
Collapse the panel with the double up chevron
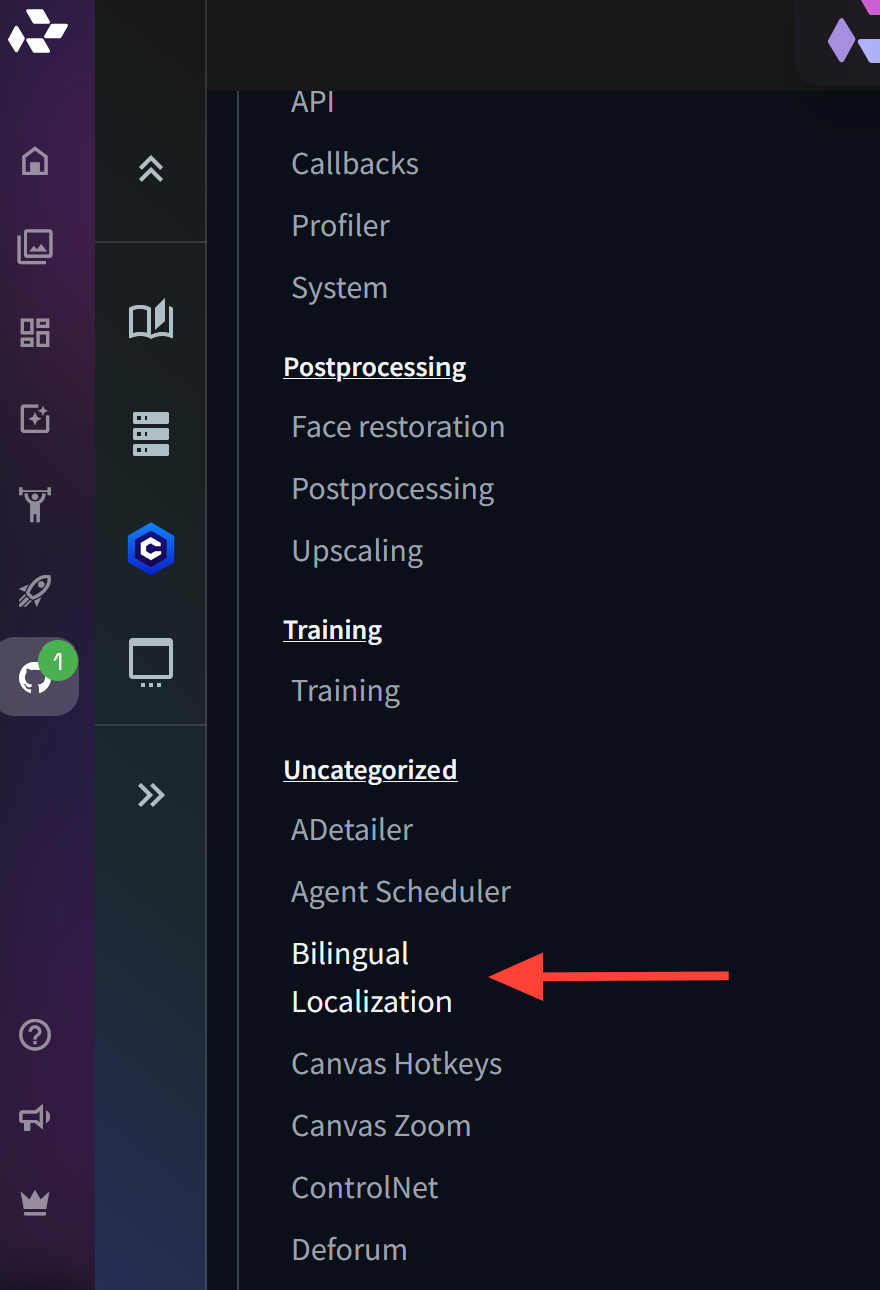pyautogui.click(x=150, y=169)
